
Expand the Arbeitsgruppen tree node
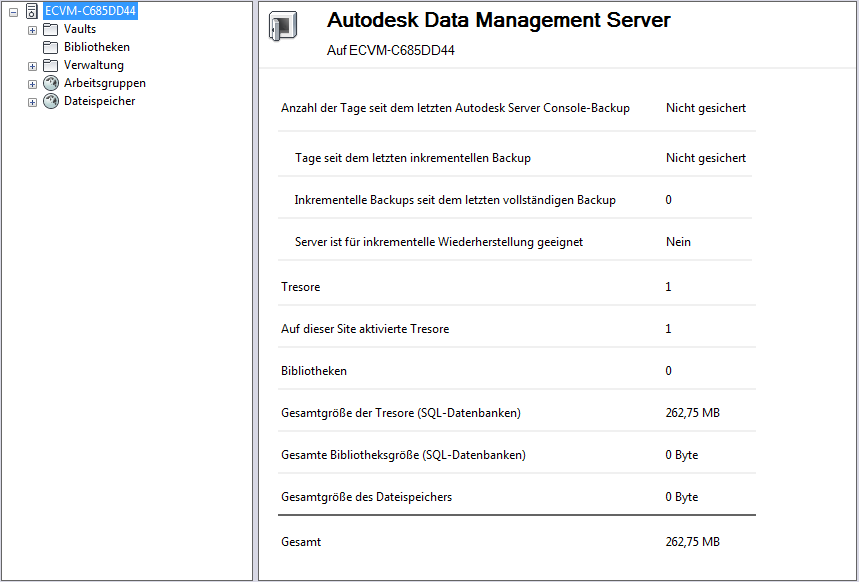[x=32, y=84]
